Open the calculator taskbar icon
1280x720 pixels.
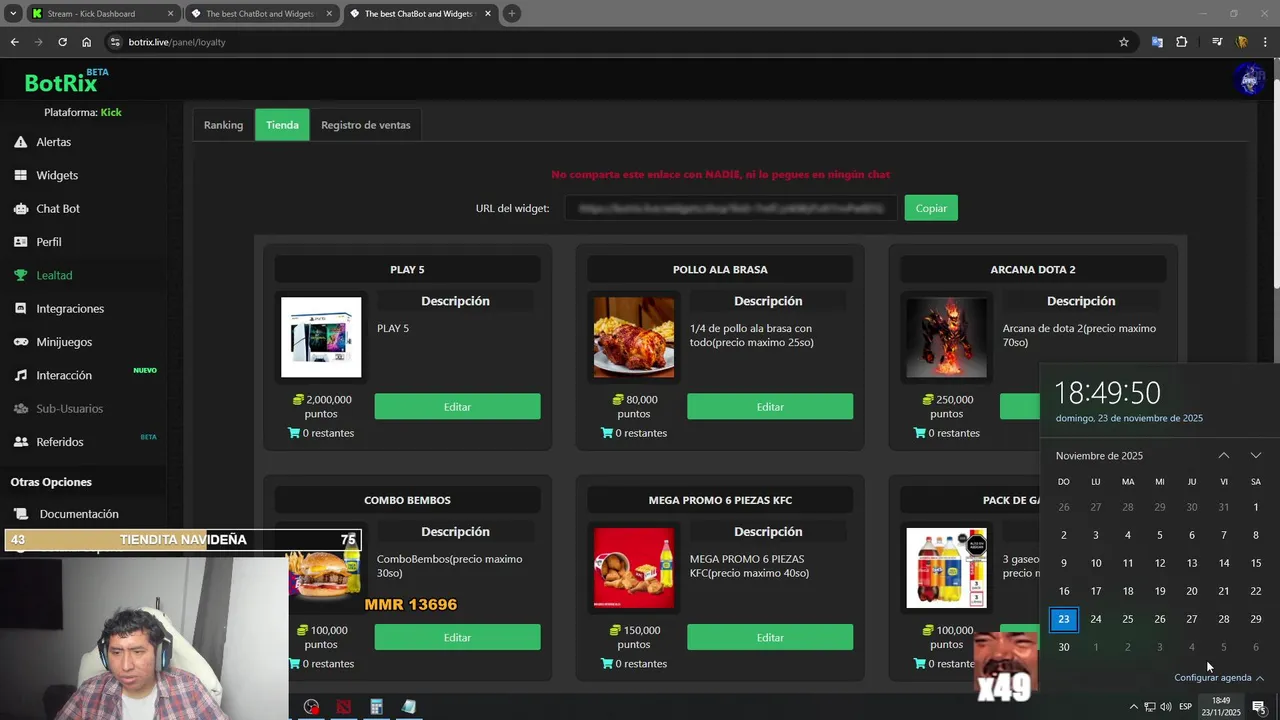(x=376, y=707)
